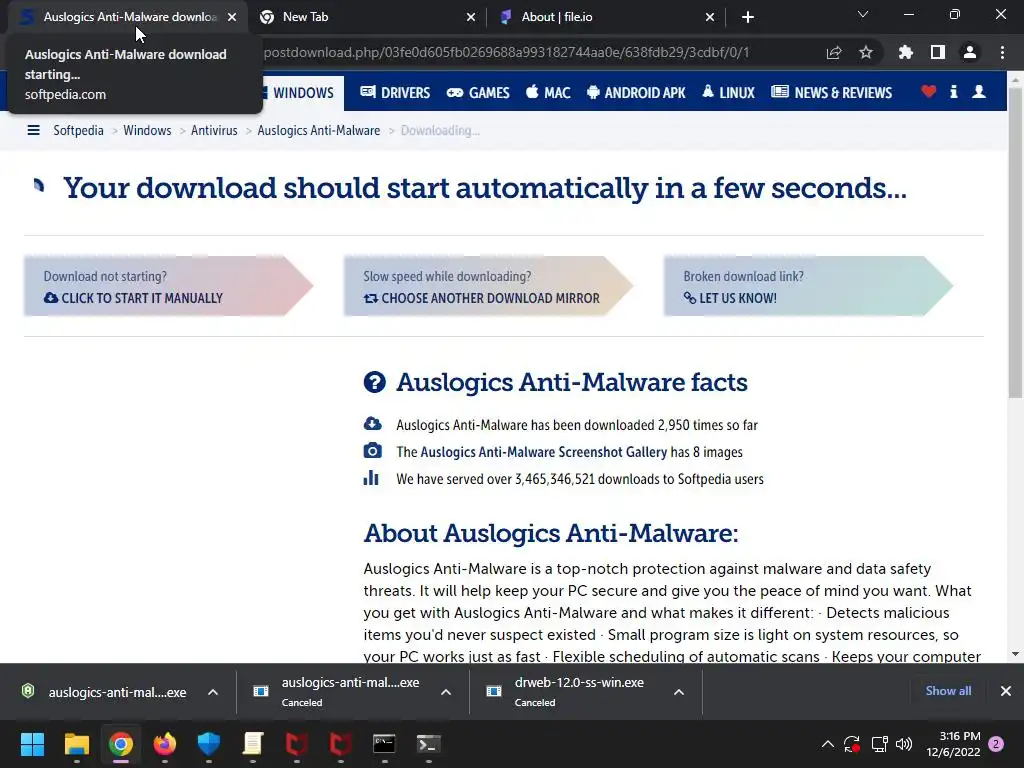Open the PowerShell terminal taskbar icon
1024x768 pixels.
pyautogui.click(x=428, y=744)
